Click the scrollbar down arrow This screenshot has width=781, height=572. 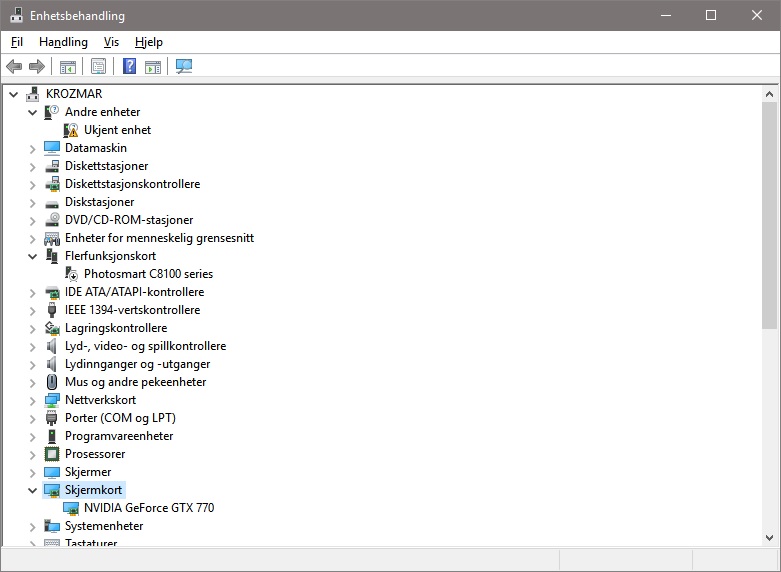(x=769, y=538)
